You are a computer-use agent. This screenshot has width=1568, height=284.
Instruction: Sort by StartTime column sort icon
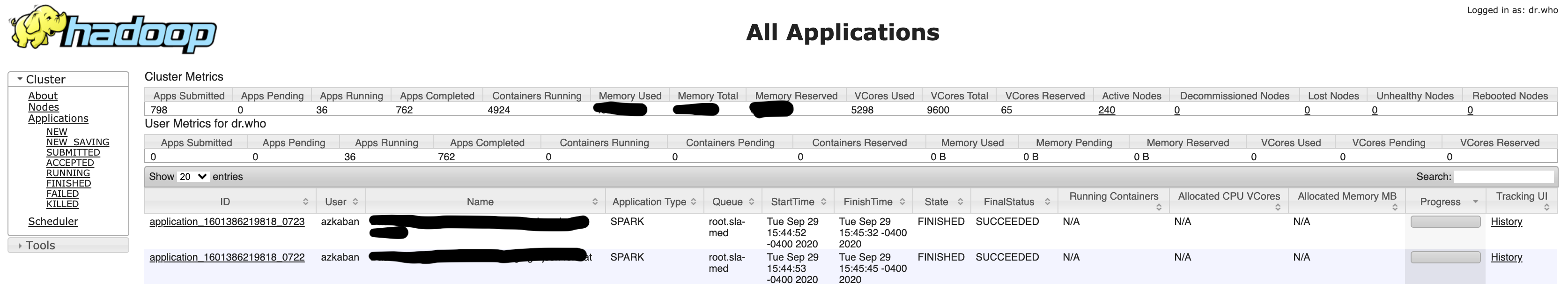823,202
